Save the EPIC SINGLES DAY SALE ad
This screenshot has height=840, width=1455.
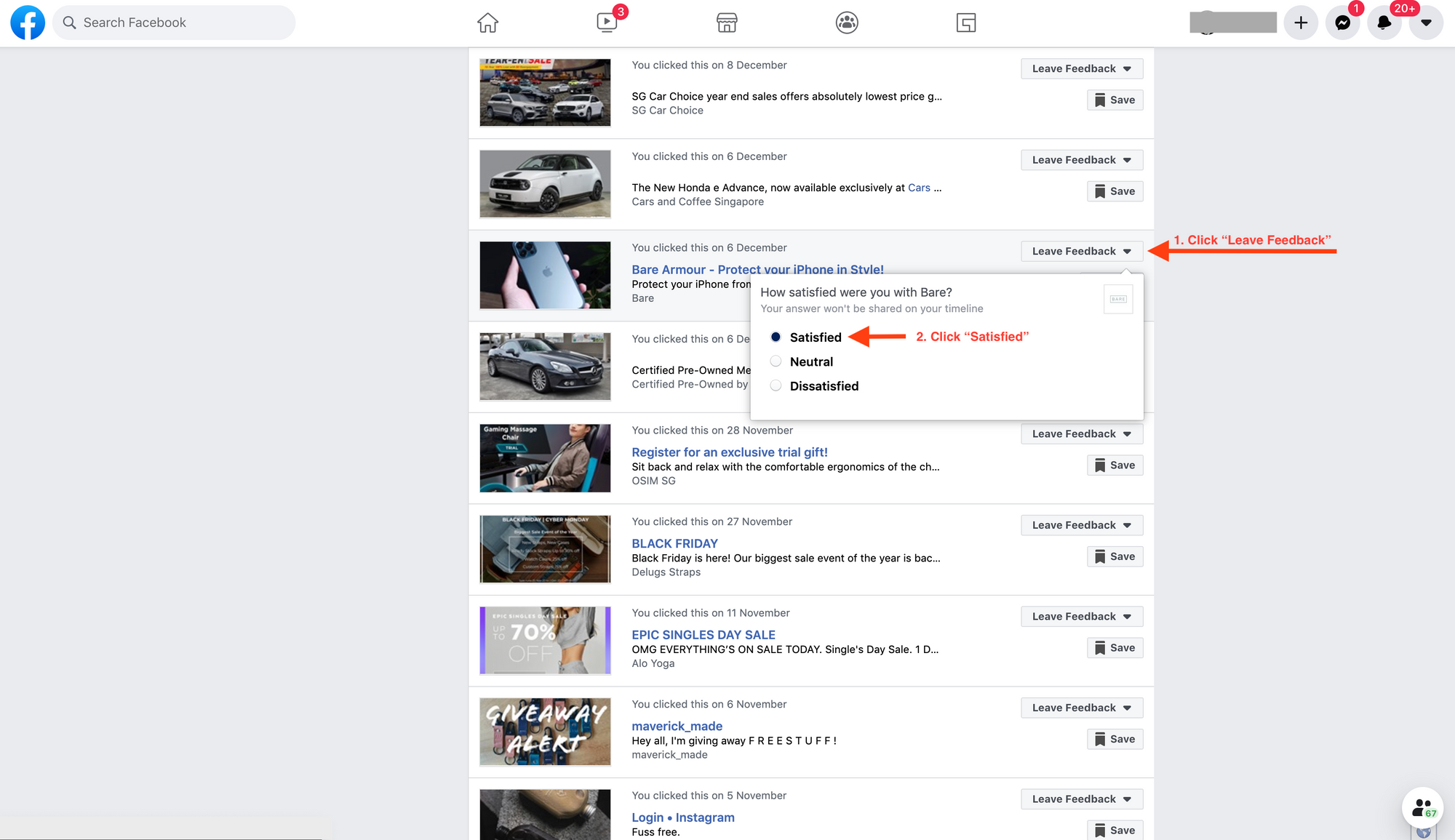(1115, 647)
